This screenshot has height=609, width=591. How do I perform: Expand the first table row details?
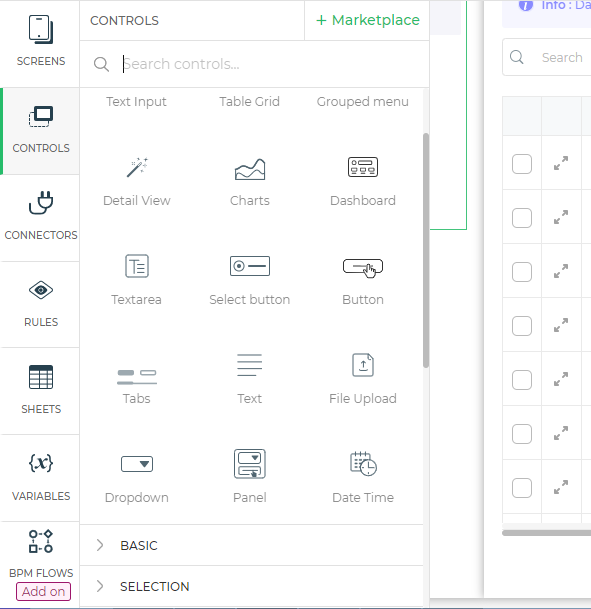point(561,163)
